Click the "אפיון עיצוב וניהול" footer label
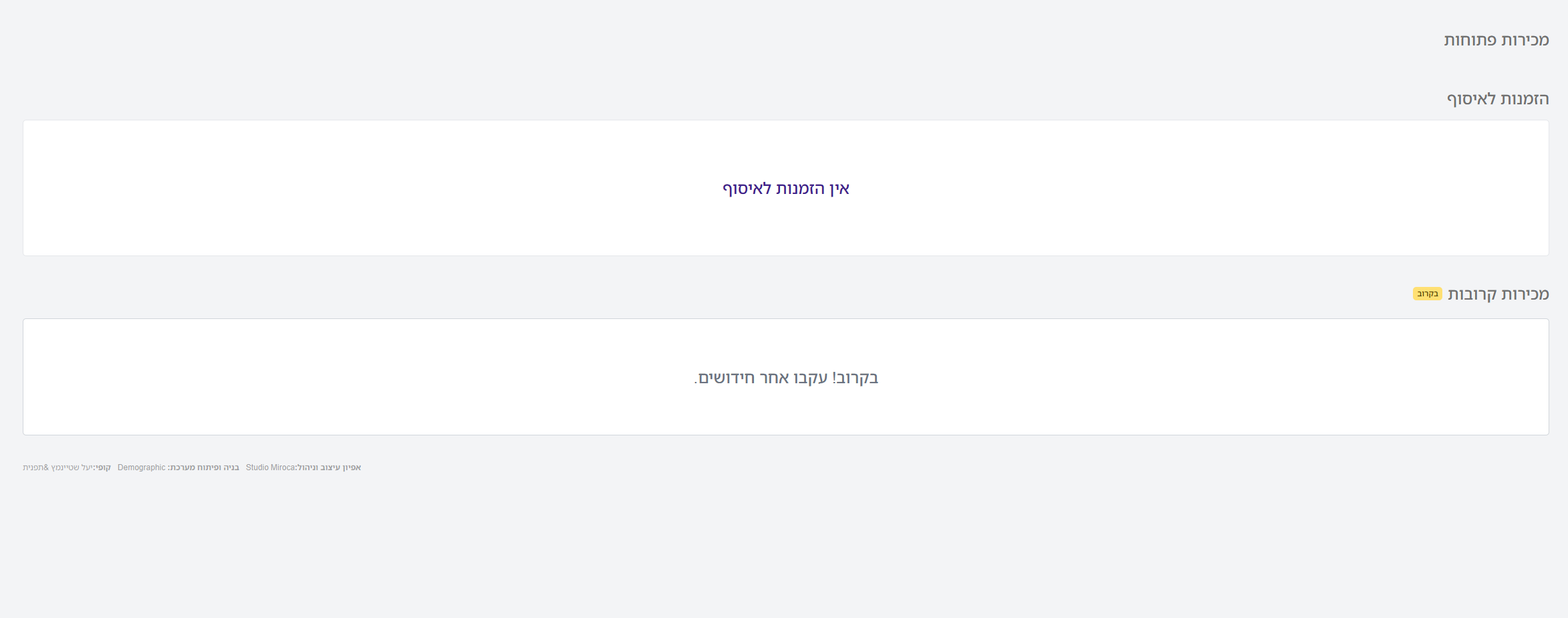Viewport: 1568px width, 618px height. [x=329, y=468]
